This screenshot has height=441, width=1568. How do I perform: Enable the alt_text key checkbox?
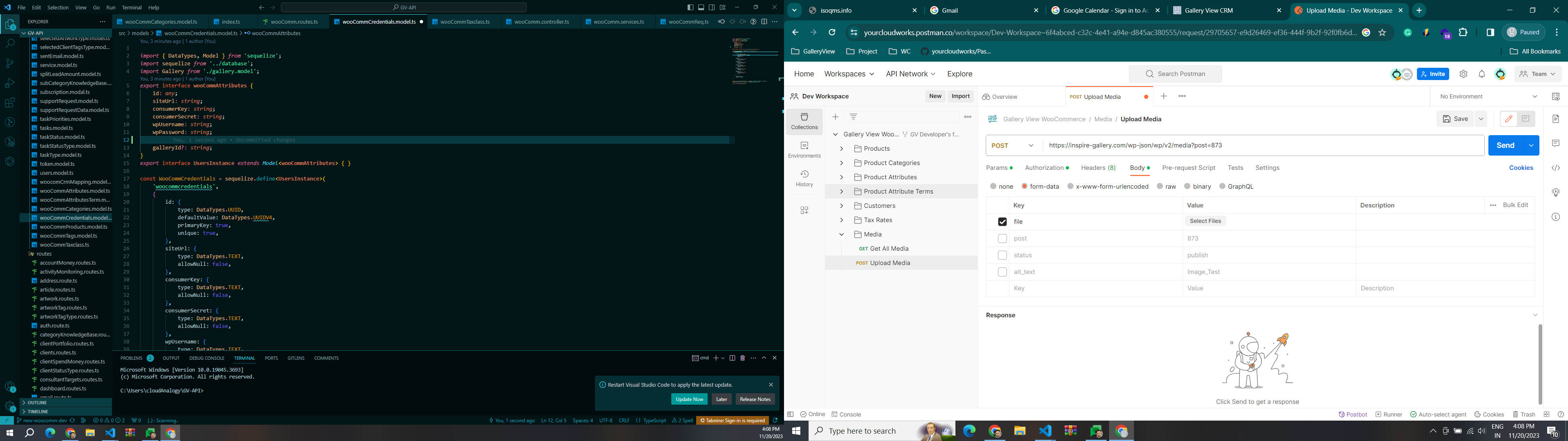tap(1002, 272)
